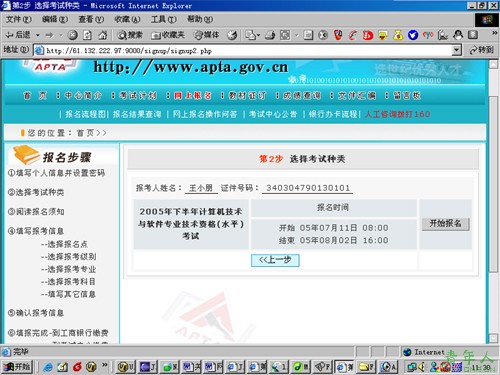Click the <<上一步 previous step button

pyautogui.click(x=275, y=260)
